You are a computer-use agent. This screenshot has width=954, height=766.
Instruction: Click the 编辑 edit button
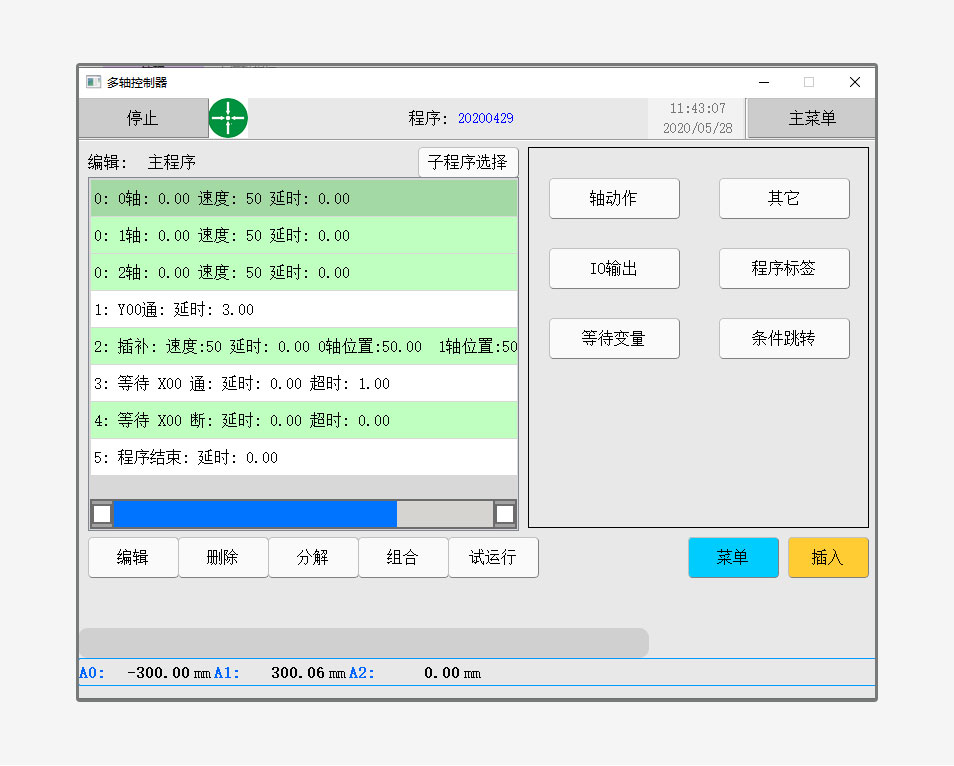(133, 558)
